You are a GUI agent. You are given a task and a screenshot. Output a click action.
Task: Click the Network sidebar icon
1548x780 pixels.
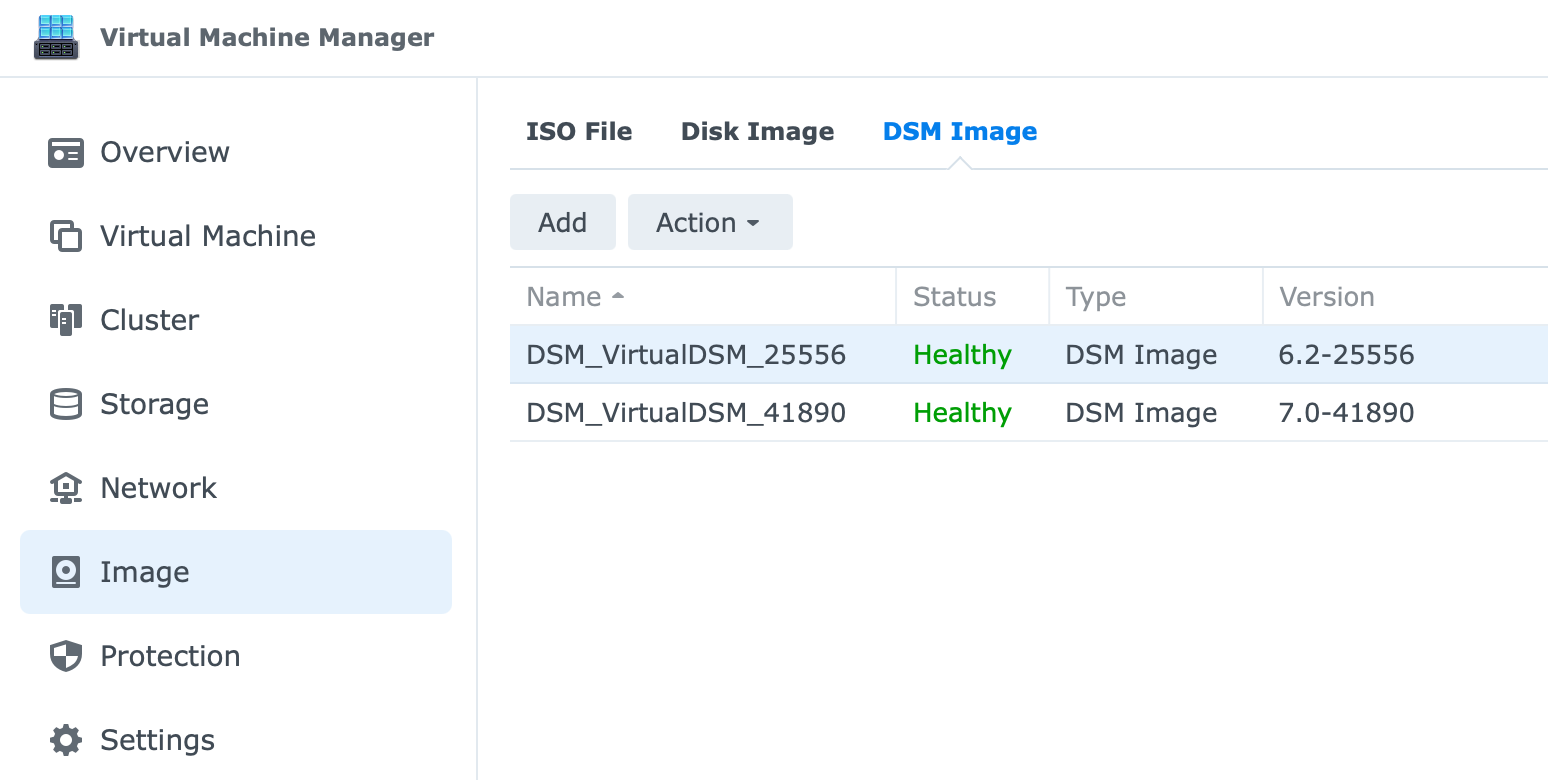pos(66,489)
